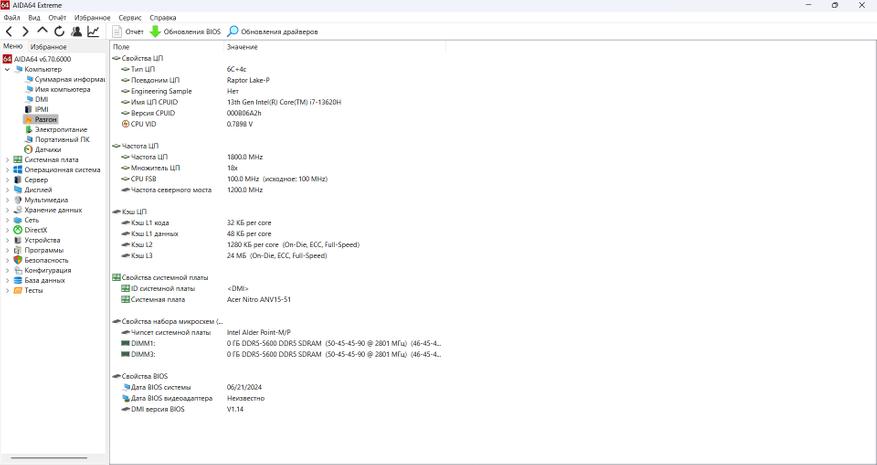The image size is (877, 465).
Task: Select AIDA64 v6.70.6000 root node
Action: coord(37,59)
